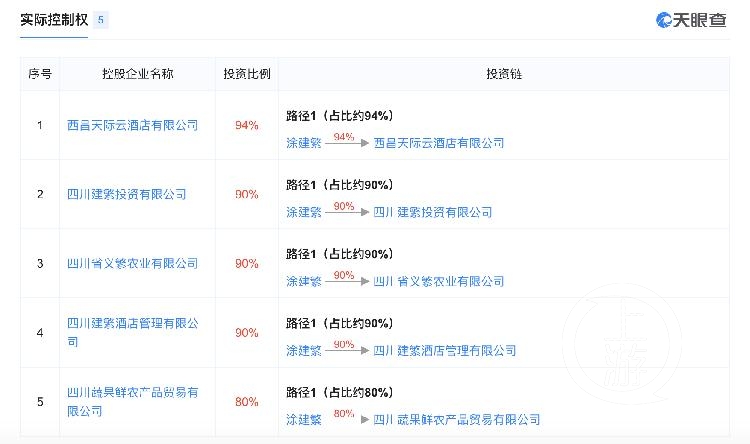Click 涂建繁 in the second investment chain

[x=304, y=212]
